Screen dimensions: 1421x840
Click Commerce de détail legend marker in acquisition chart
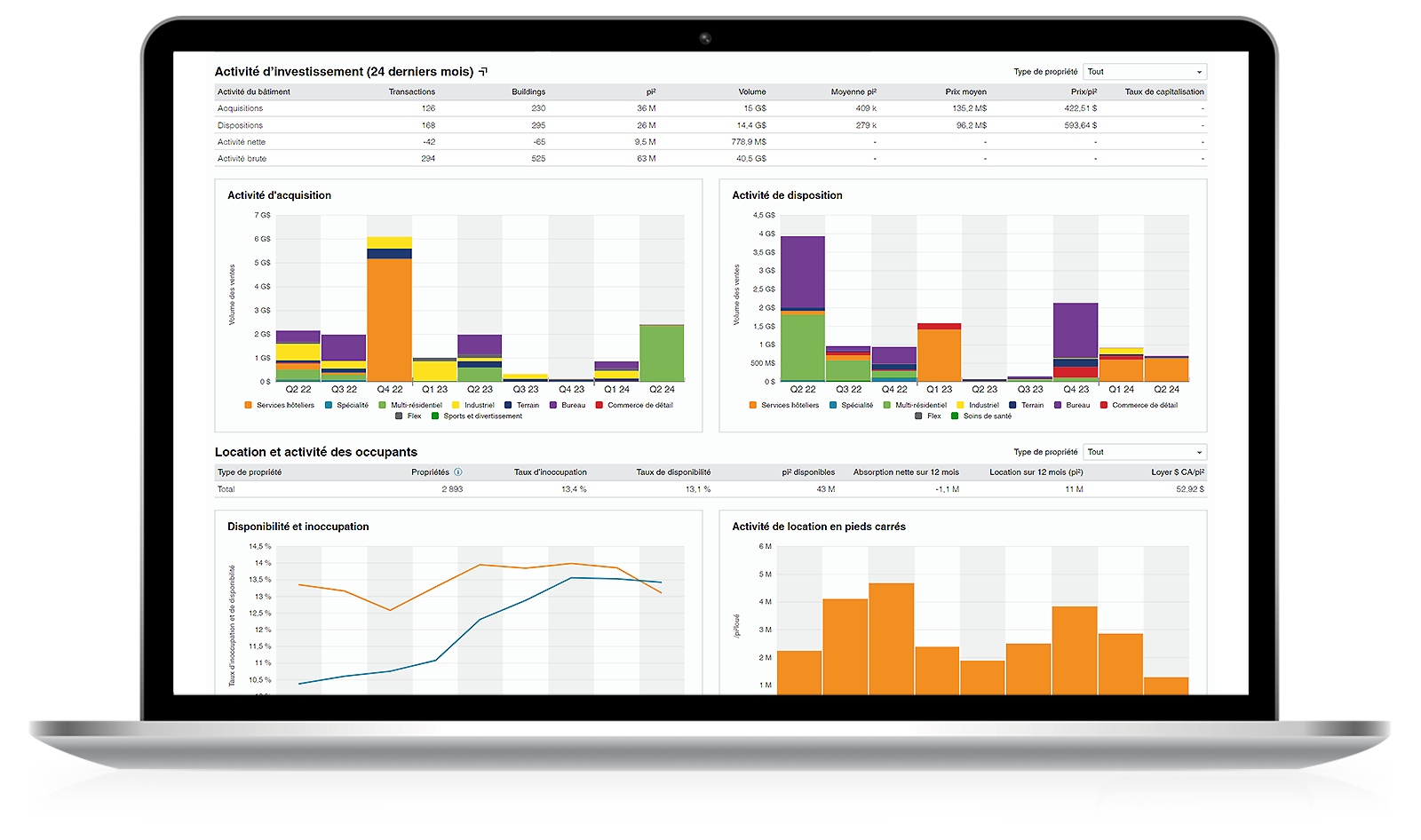(599, 405)
